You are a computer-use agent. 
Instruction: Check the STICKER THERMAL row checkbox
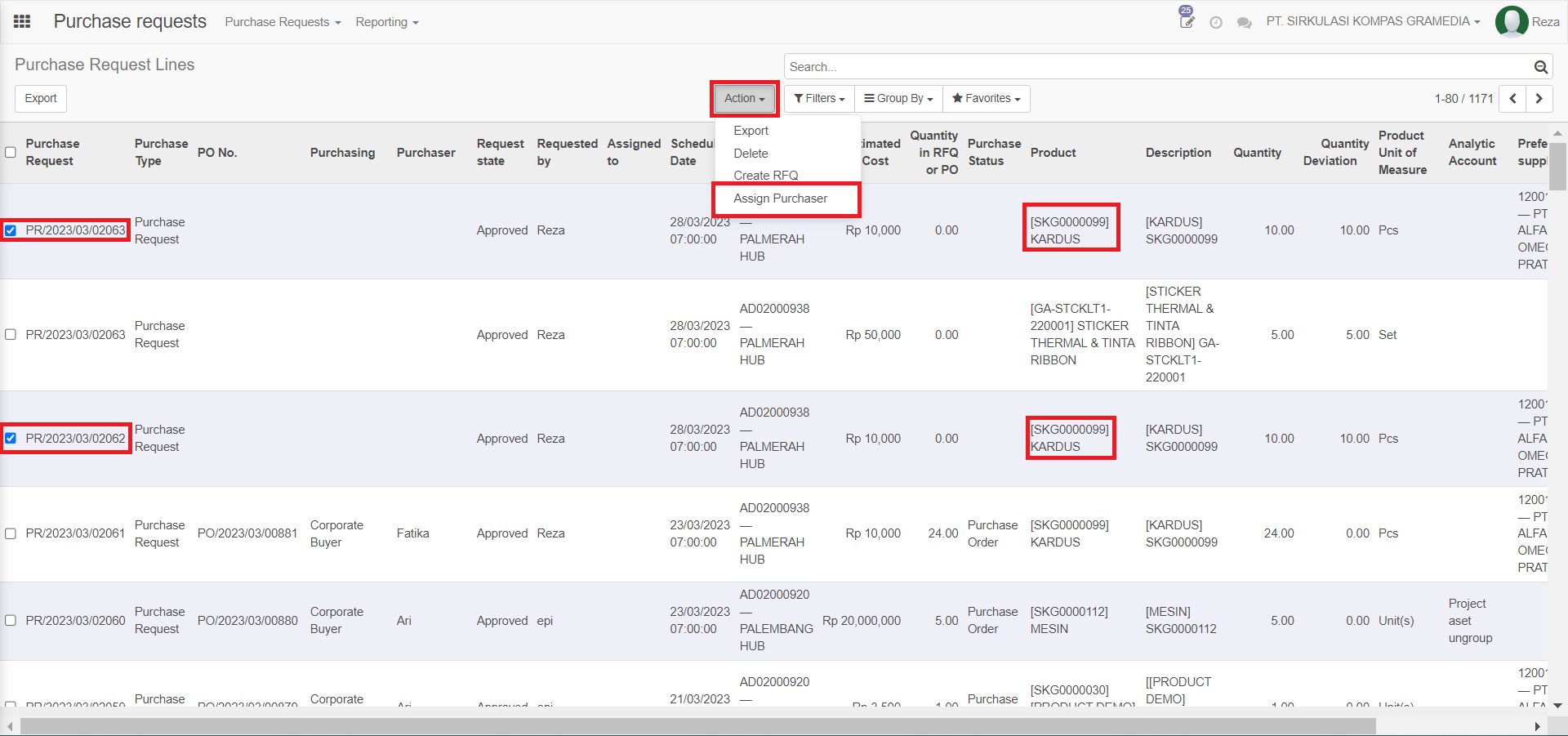11,334
